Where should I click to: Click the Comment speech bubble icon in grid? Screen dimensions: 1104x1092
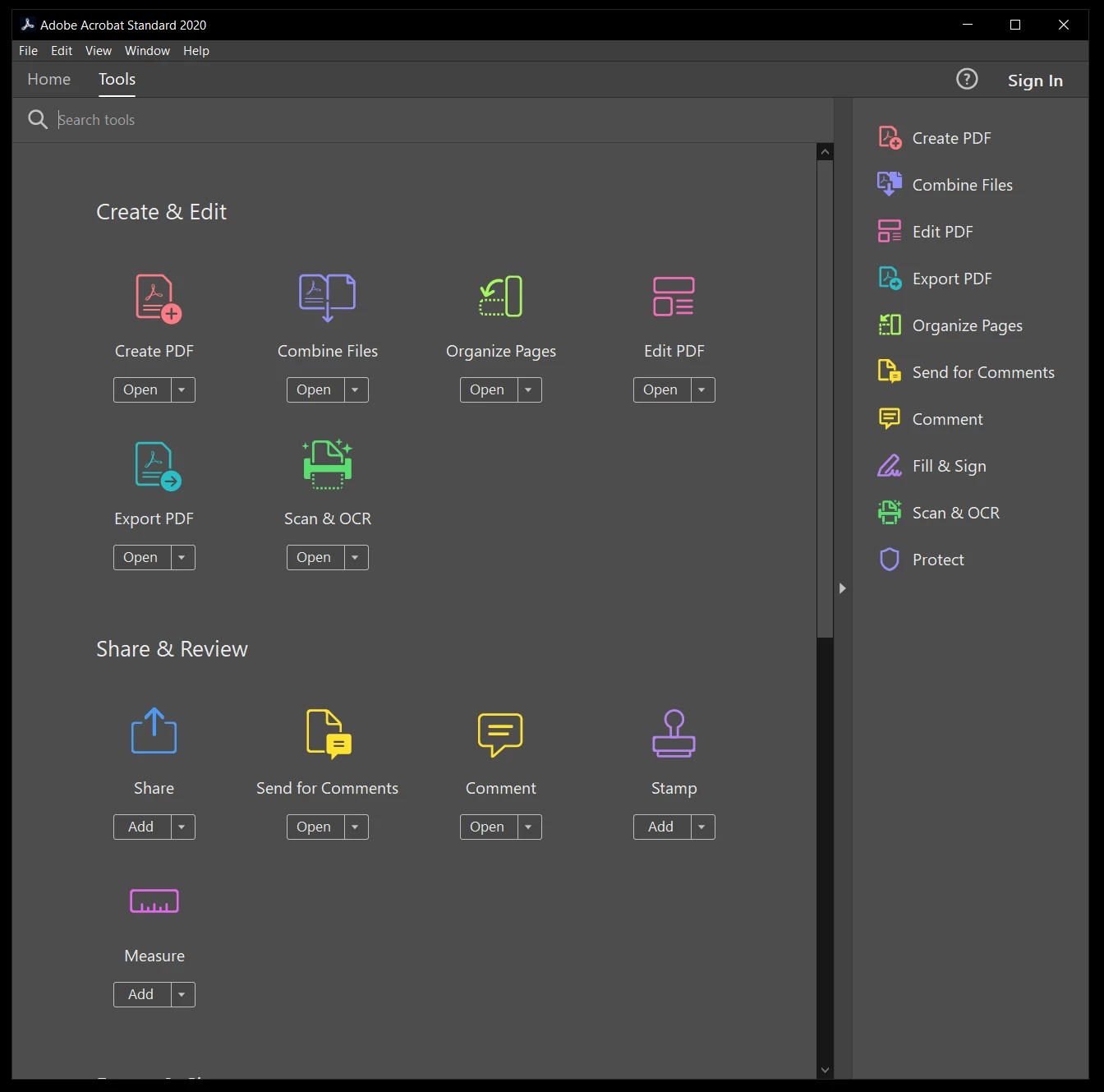coord(500,735)
